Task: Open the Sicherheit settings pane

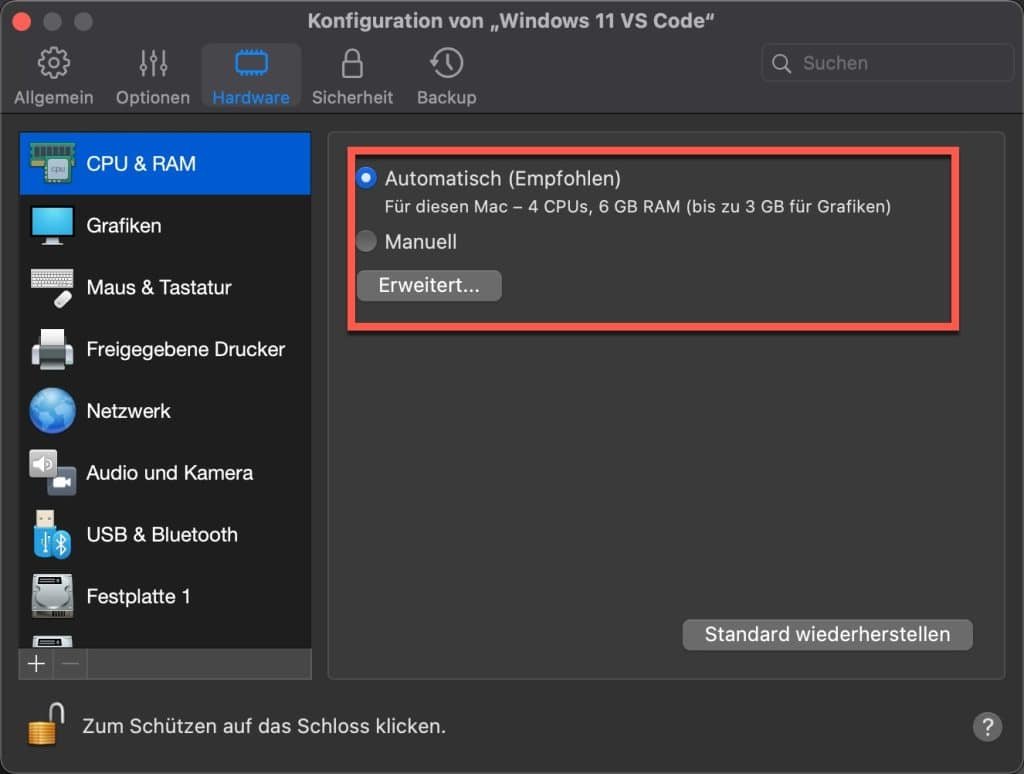Action: point(352,75)
